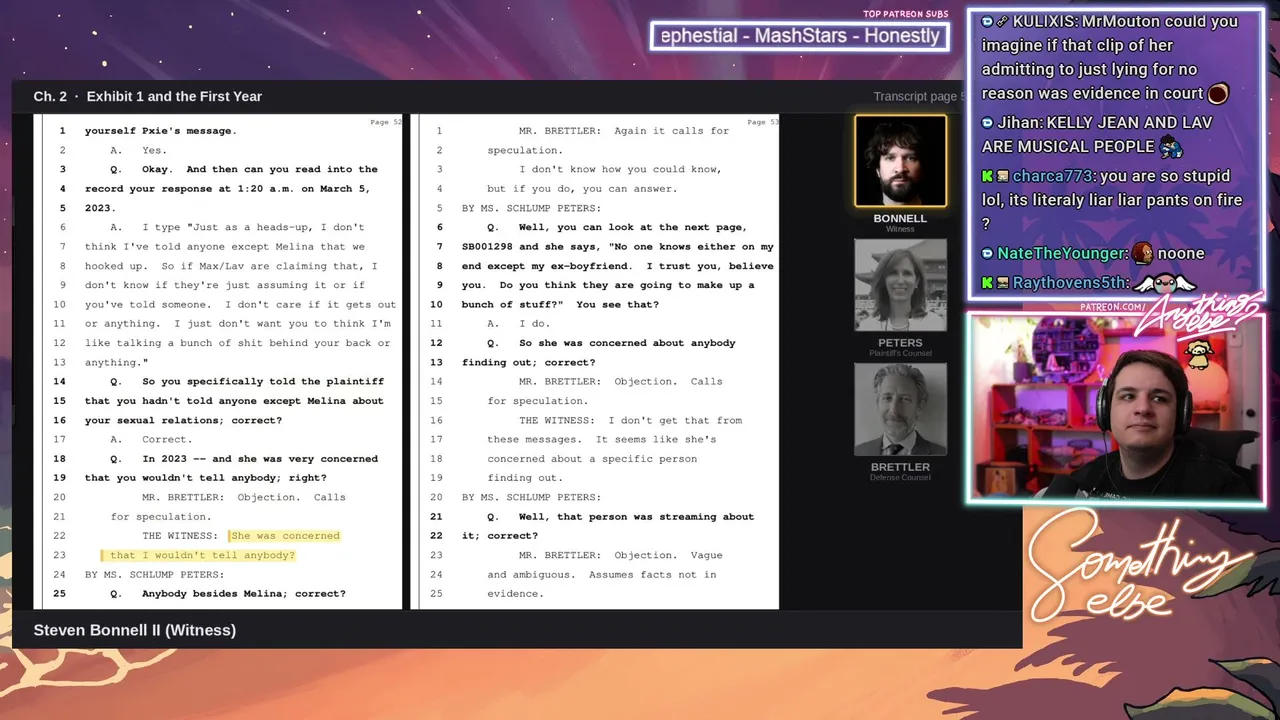Click the line "bunch of stuff?" You see that?
The image size is (1280, 720).
[560, 304]
